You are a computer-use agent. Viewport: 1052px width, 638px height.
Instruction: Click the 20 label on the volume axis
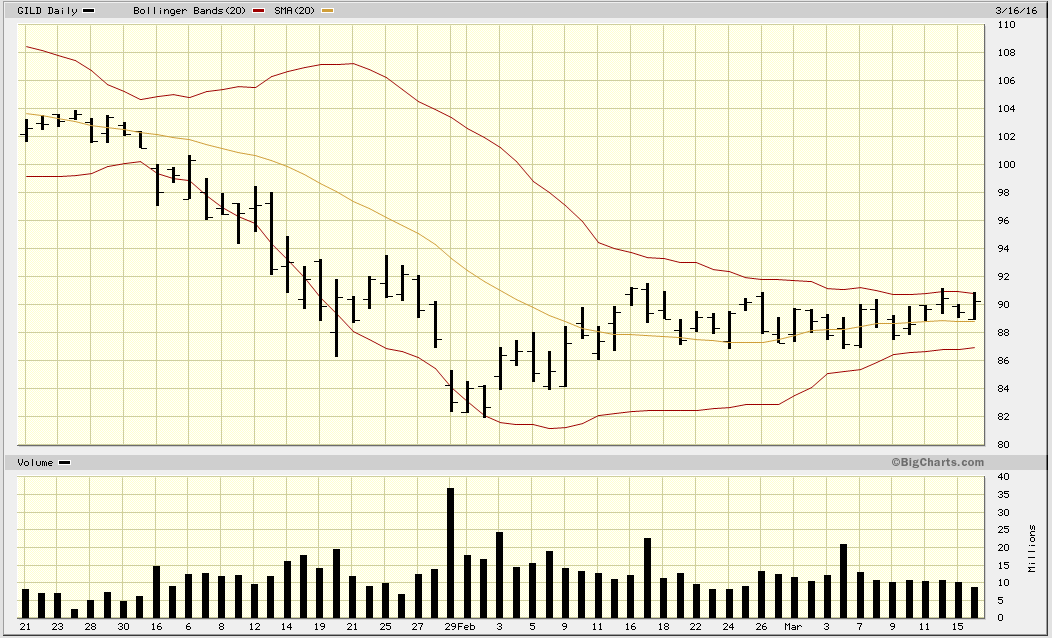1004,548
